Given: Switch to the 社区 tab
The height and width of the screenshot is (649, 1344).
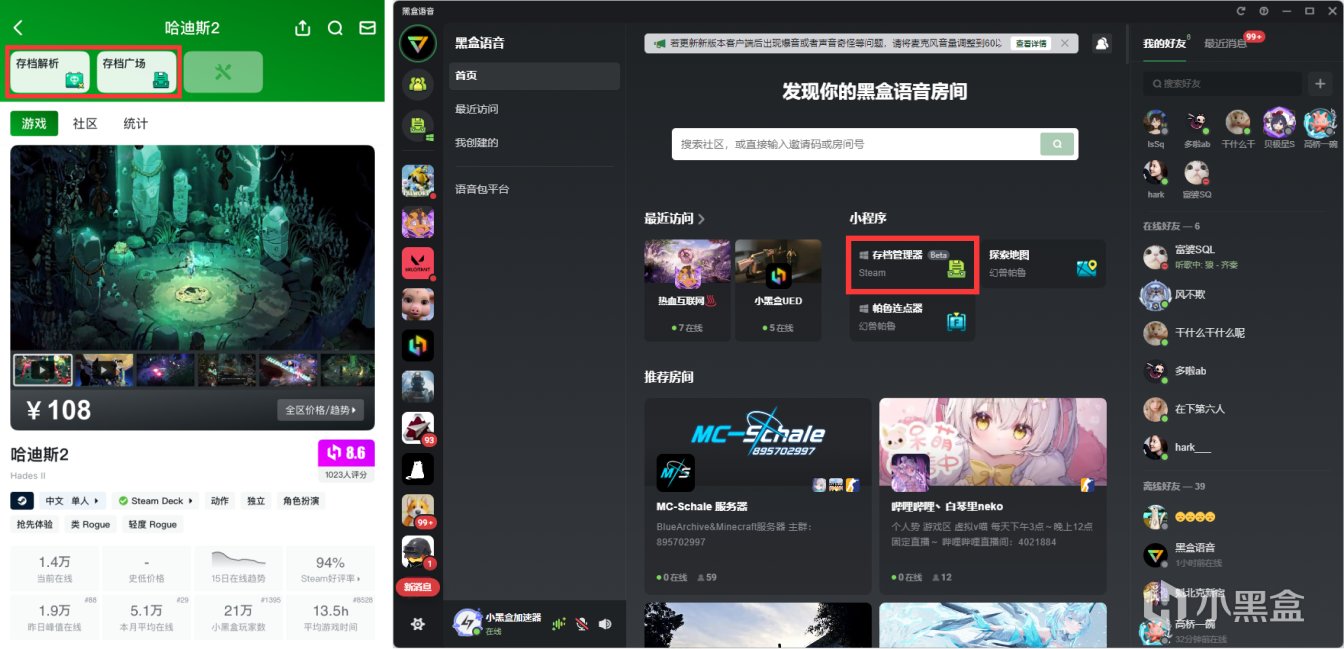Looking at the screenshot, I should 85,123.
